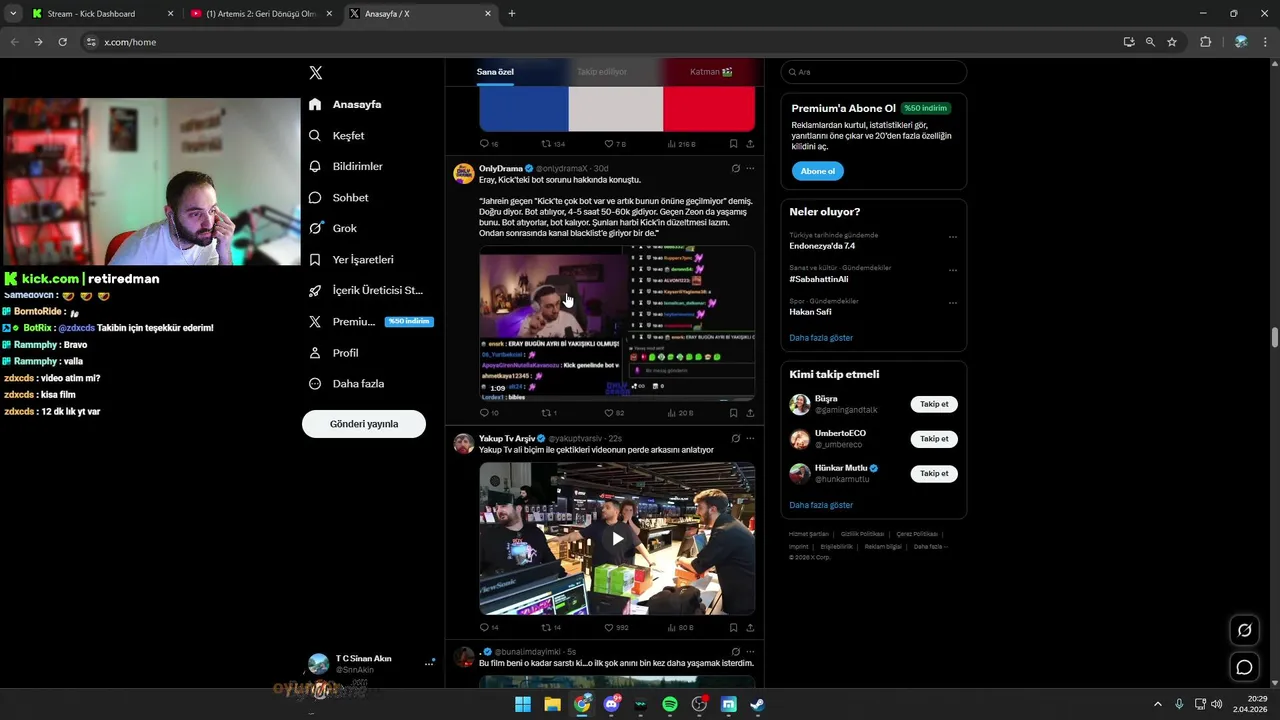Follow Büşra with Takip et
The height and width of the screenshot is (720, 1280).
point(934,404)
